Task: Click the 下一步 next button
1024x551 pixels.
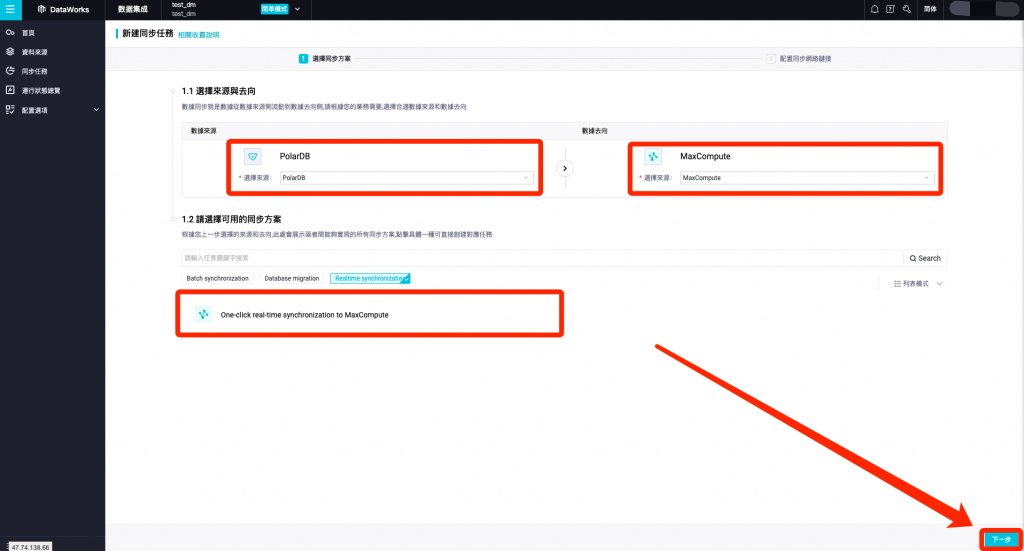Action: click(1001, 540)
